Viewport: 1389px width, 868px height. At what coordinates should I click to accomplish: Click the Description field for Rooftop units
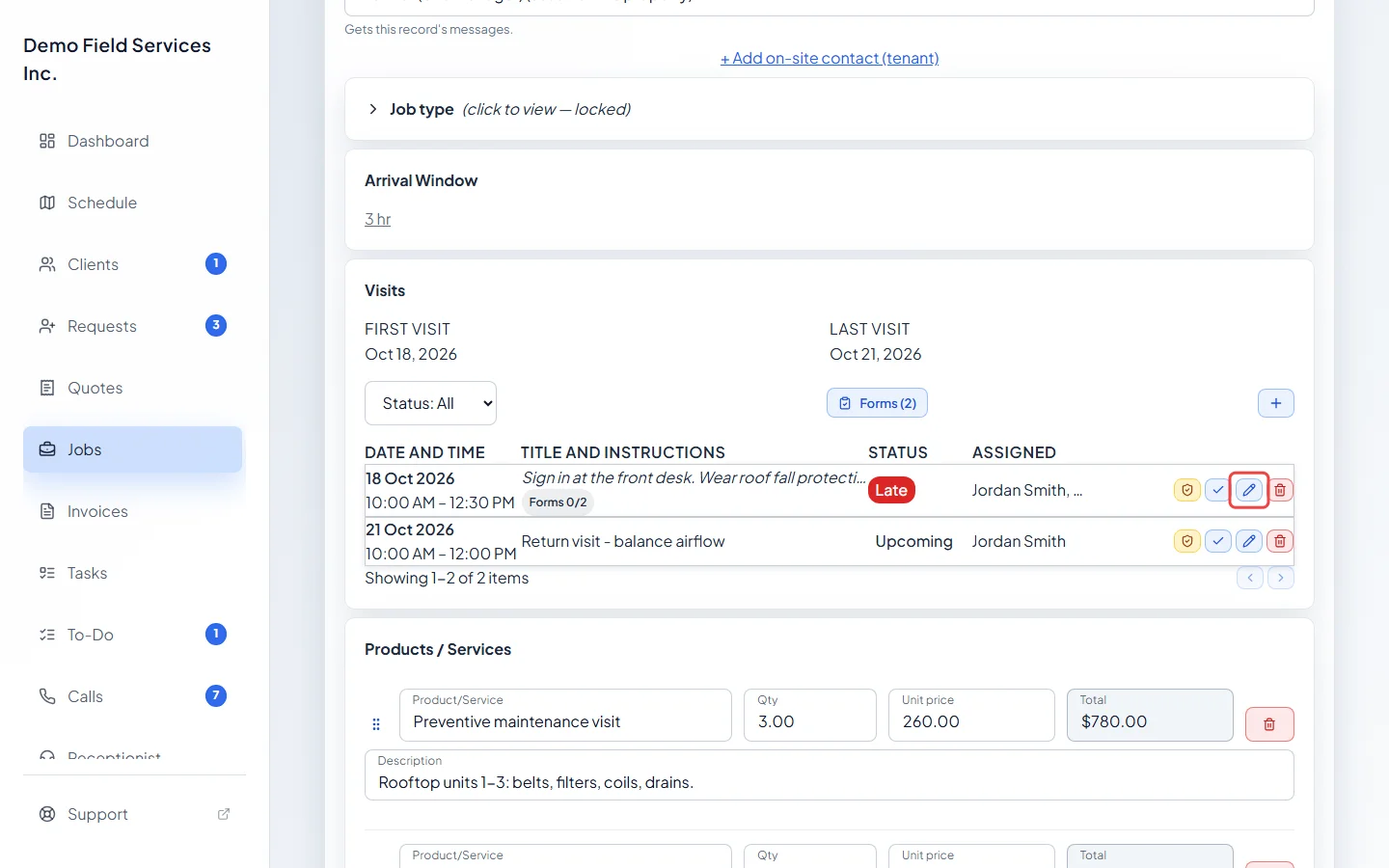point(830,775)
